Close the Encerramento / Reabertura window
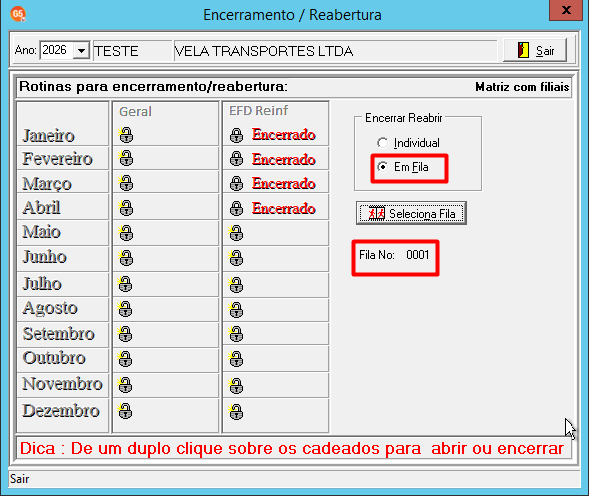Viewport: 589px width, 496px height. 566,10
